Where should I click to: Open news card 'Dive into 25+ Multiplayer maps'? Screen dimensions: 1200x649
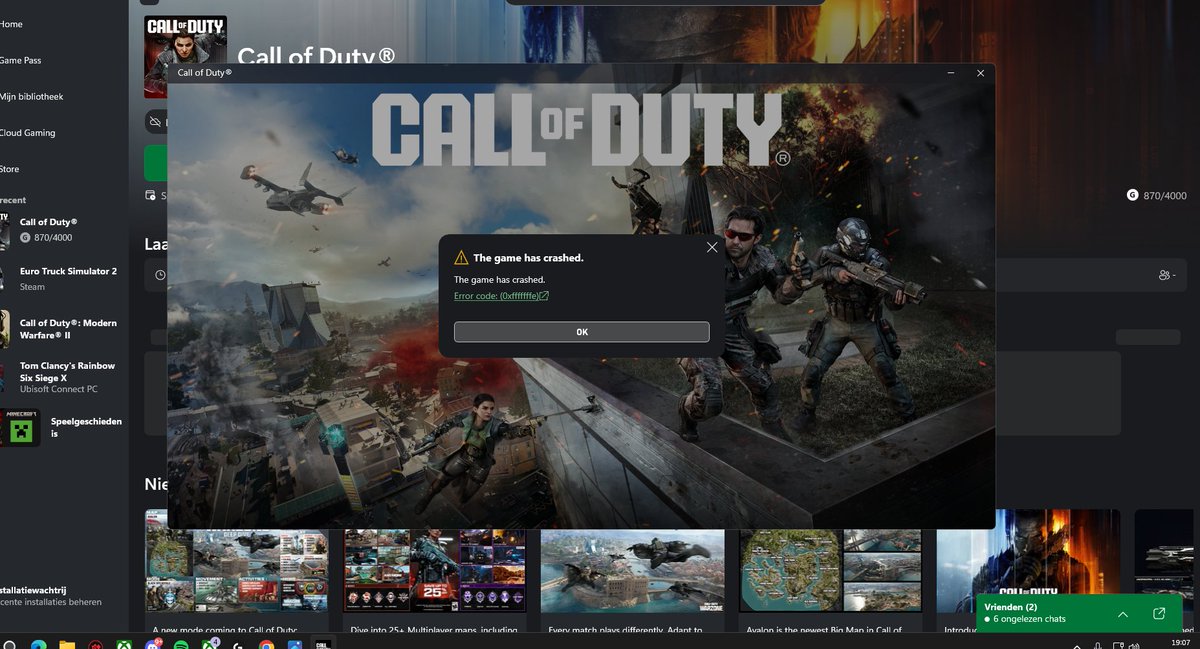click(434, 570)
